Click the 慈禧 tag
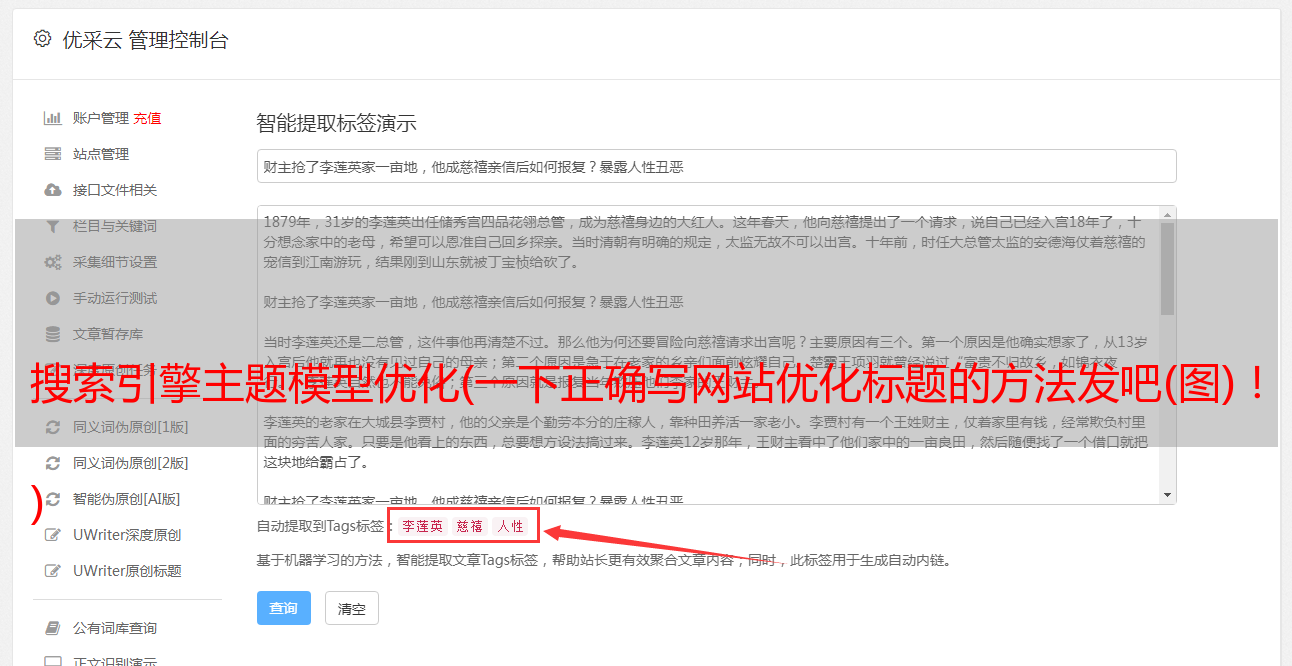This screenshot has width=1292, height=666. click(x=470, y=526)
